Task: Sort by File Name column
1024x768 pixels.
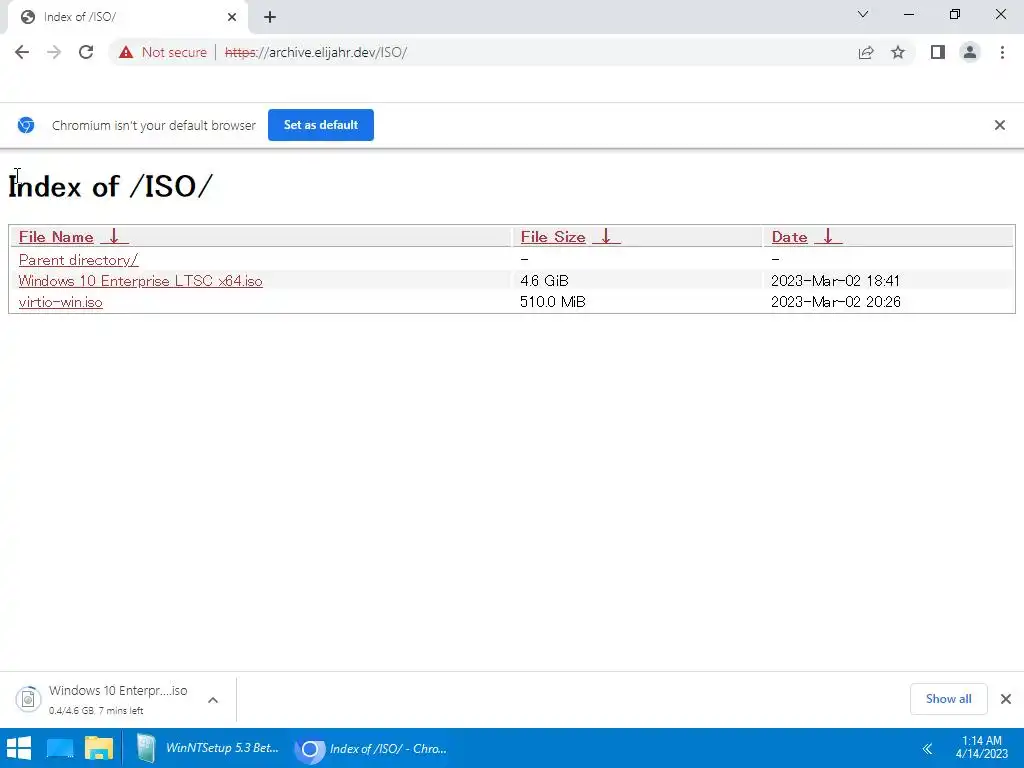Action: coord(56,237)
